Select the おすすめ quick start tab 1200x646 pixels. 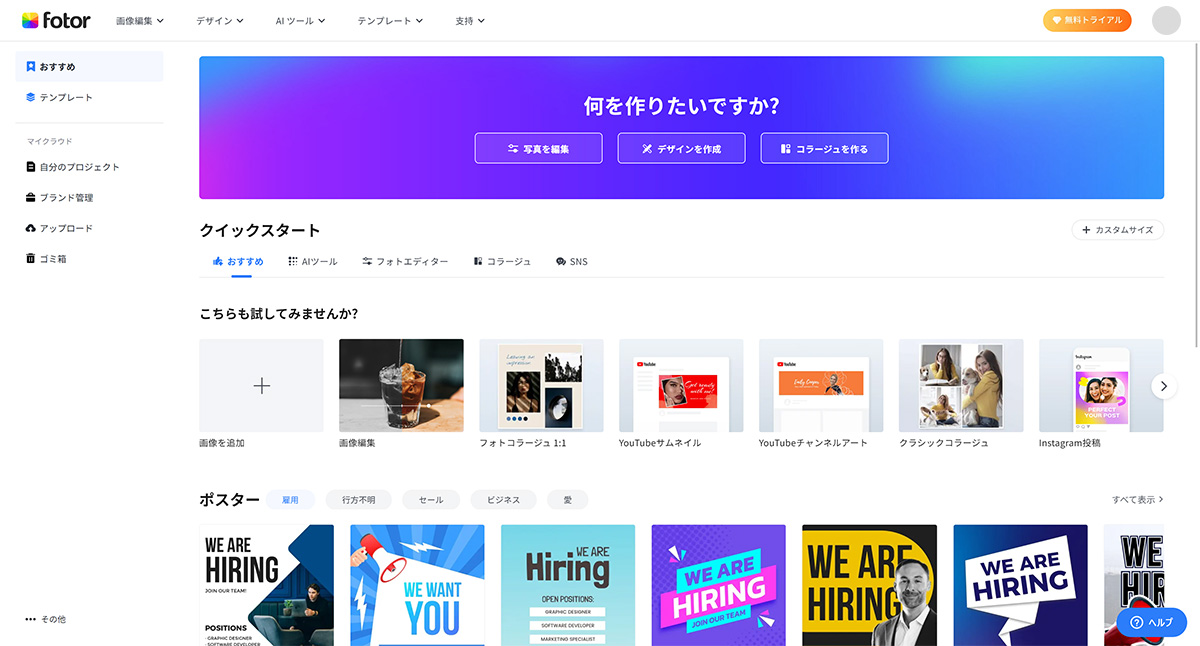point(238,262)
